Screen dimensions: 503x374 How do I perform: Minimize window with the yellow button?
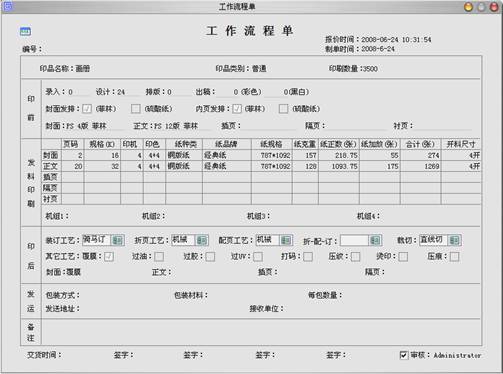point(469,7)
